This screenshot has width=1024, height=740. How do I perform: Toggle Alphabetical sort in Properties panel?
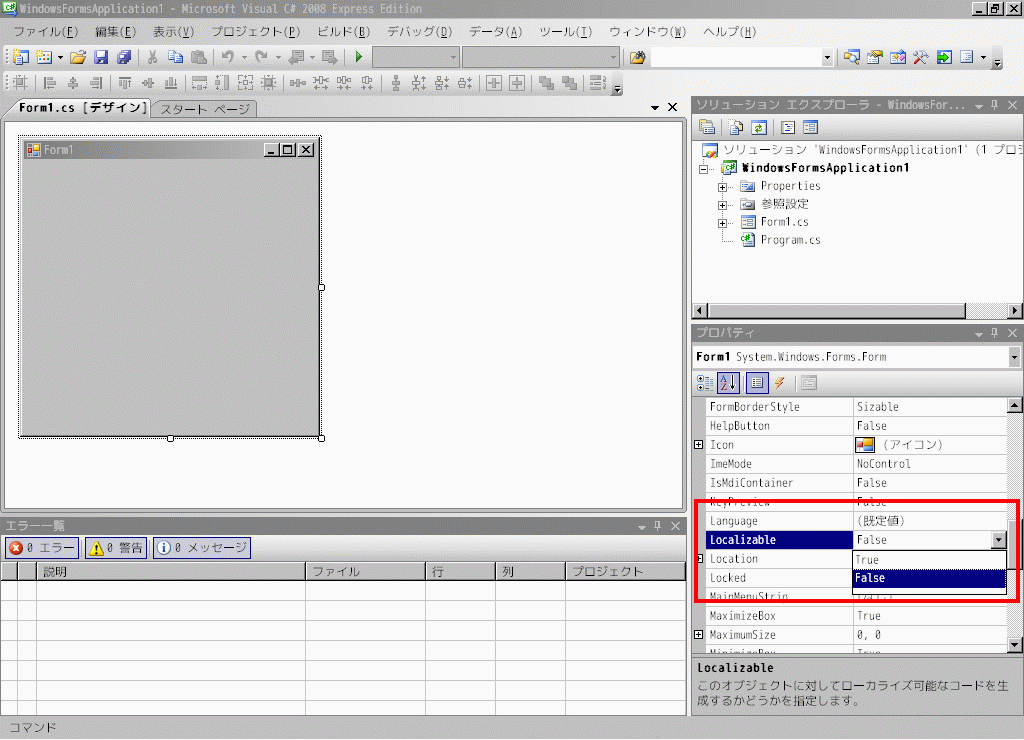coord(728,383)
